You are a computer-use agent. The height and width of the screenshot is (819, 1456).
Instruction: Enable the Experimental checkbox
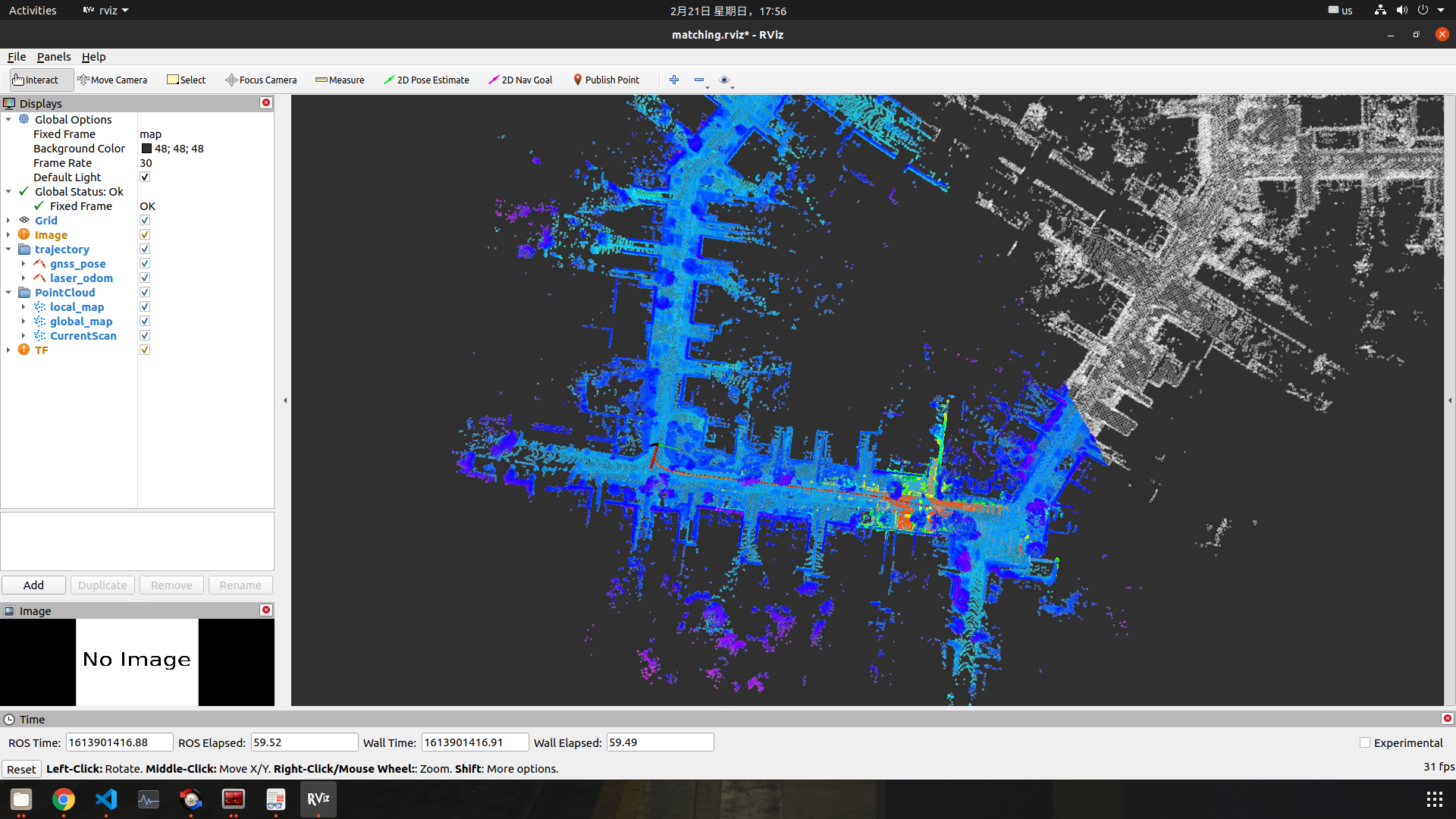coord(1365,742)
